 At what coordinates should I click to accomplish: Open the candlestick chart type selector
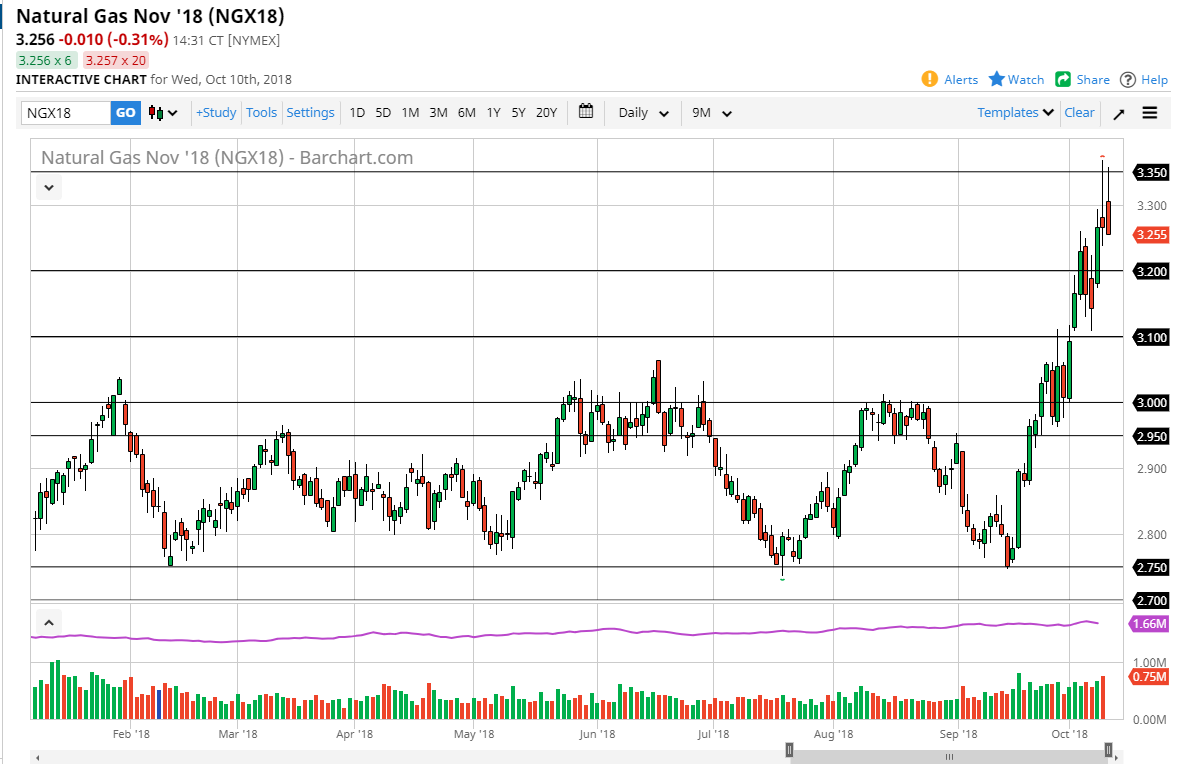pyautogui.click(x=163, y=113)
